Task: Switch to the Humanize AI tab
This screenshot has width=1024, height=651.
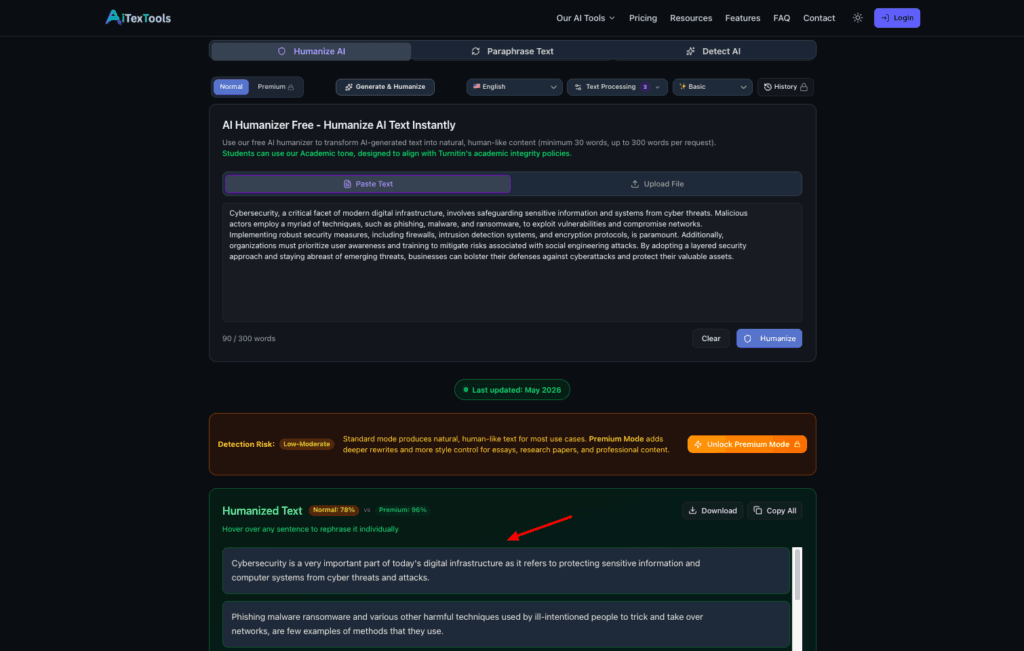Action: [x=311, y=51]
